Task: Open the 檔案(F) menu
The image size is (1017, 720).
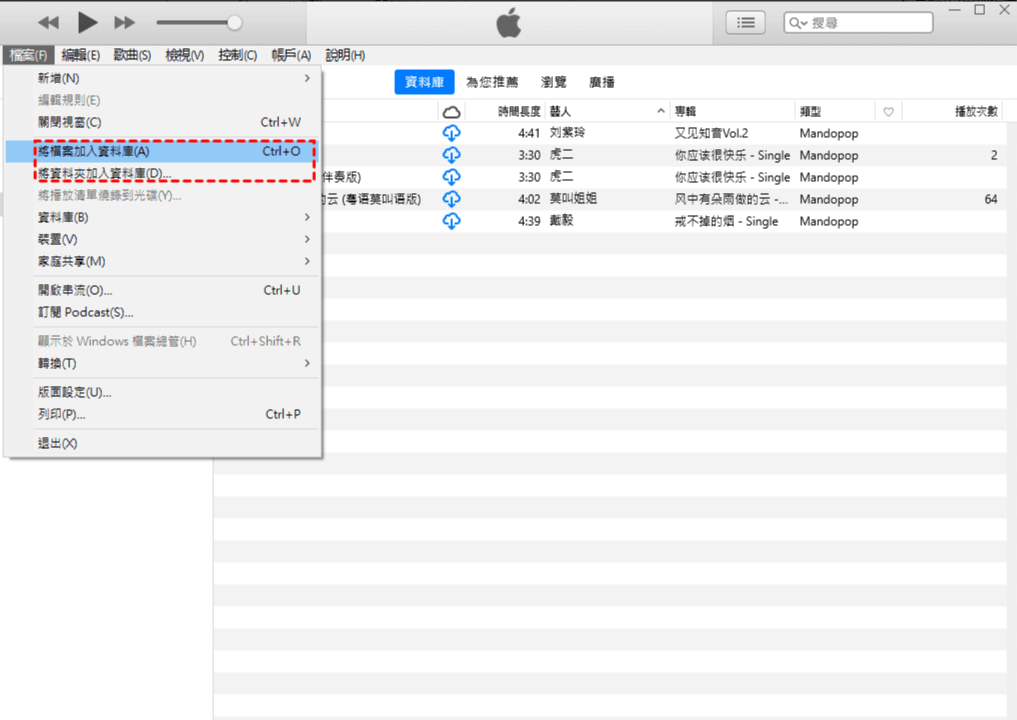Action: [27, 55]
